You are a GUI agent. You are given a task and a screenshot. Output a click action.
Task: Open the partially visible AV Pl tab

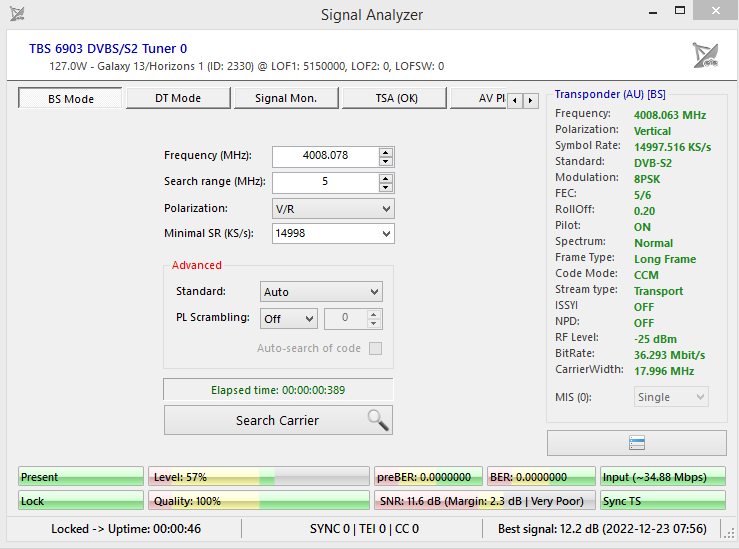coord(478,98)
